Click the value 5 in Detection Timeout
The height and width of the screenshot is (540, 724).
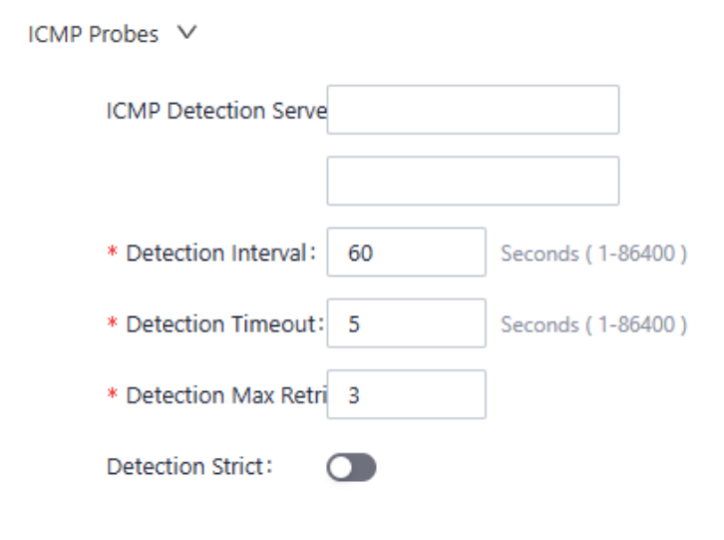tap(355, 325)
